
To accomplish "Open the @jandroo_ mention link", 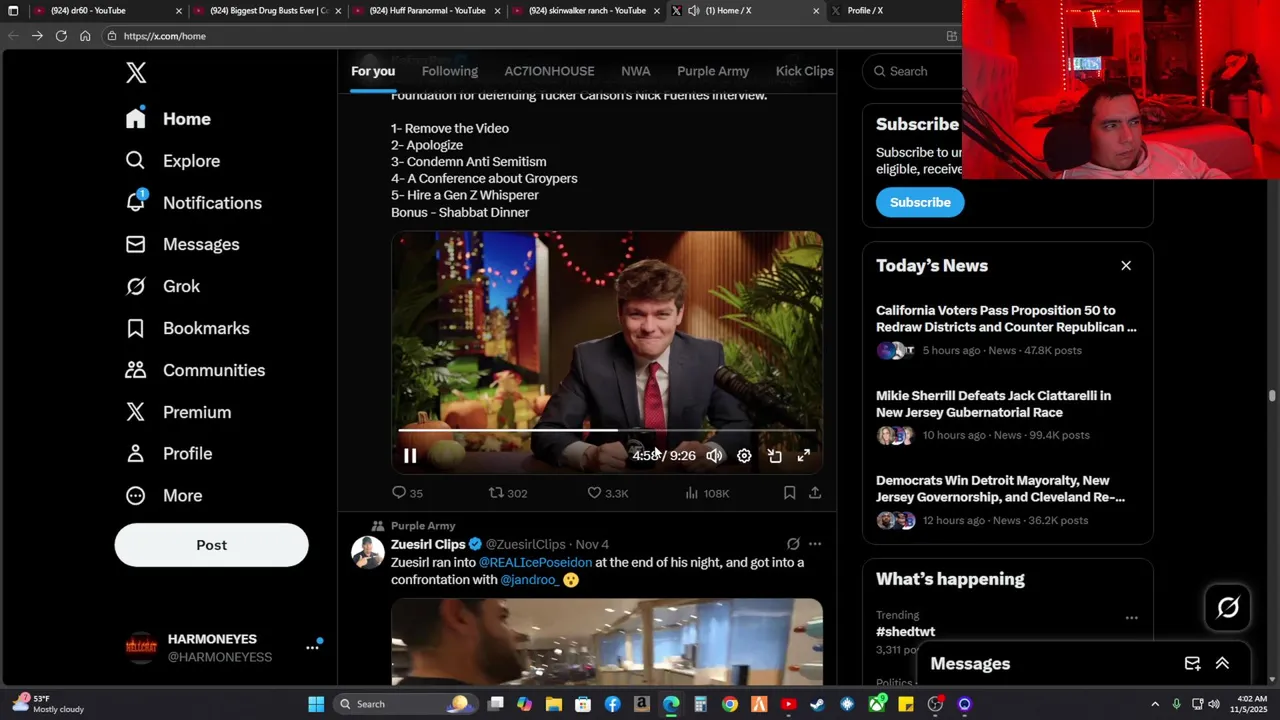I will tap(530, 580).
